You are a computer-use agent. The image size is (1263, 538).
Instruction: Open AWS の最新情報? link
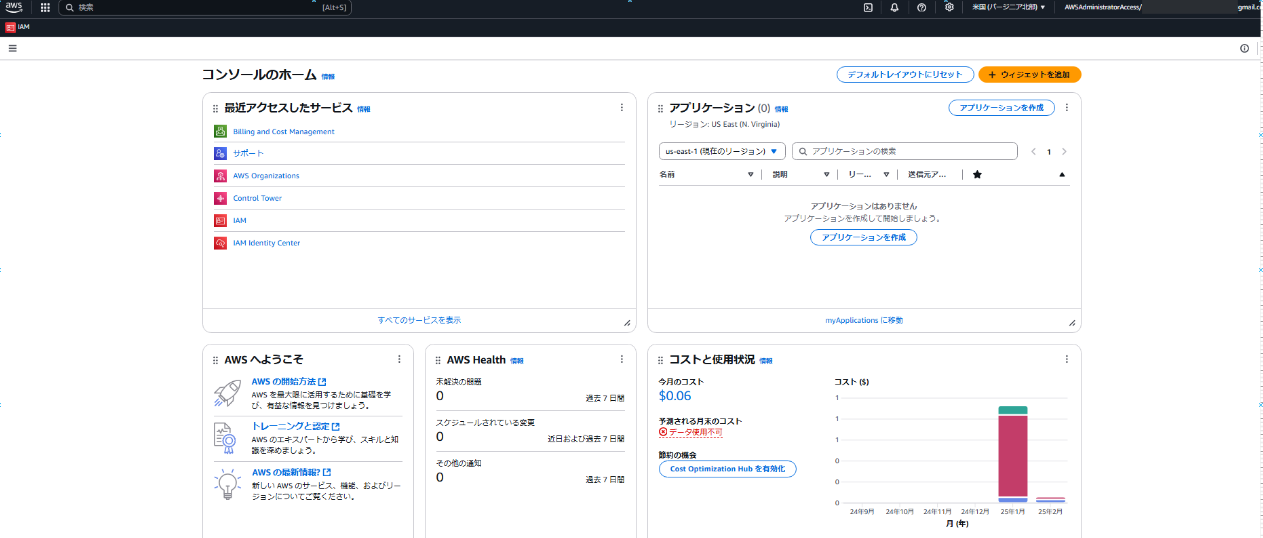tap(291, 472)
